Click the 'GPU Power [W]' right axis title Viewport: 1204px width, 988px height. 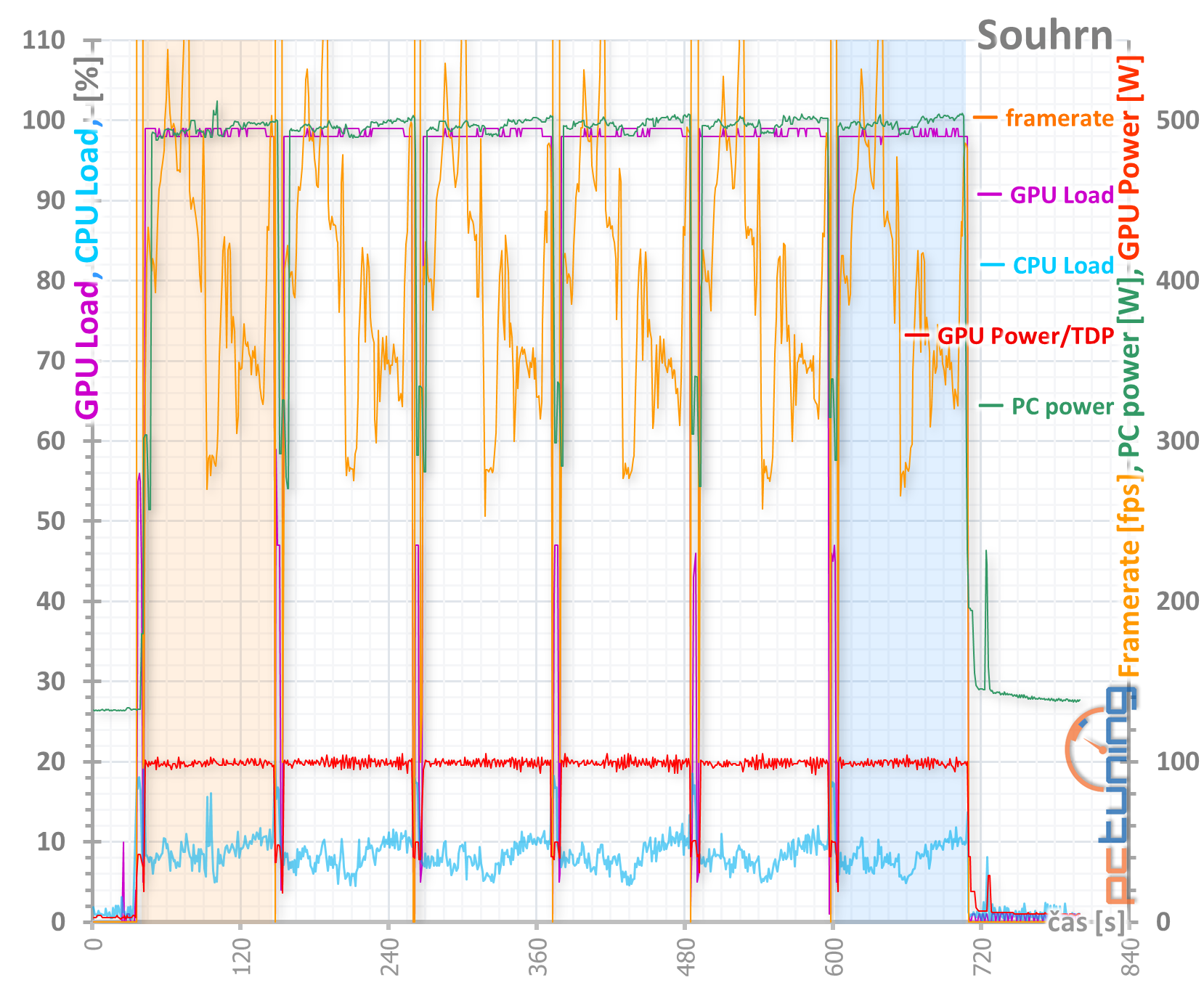pyautogui.click(x=1129, y=159)
